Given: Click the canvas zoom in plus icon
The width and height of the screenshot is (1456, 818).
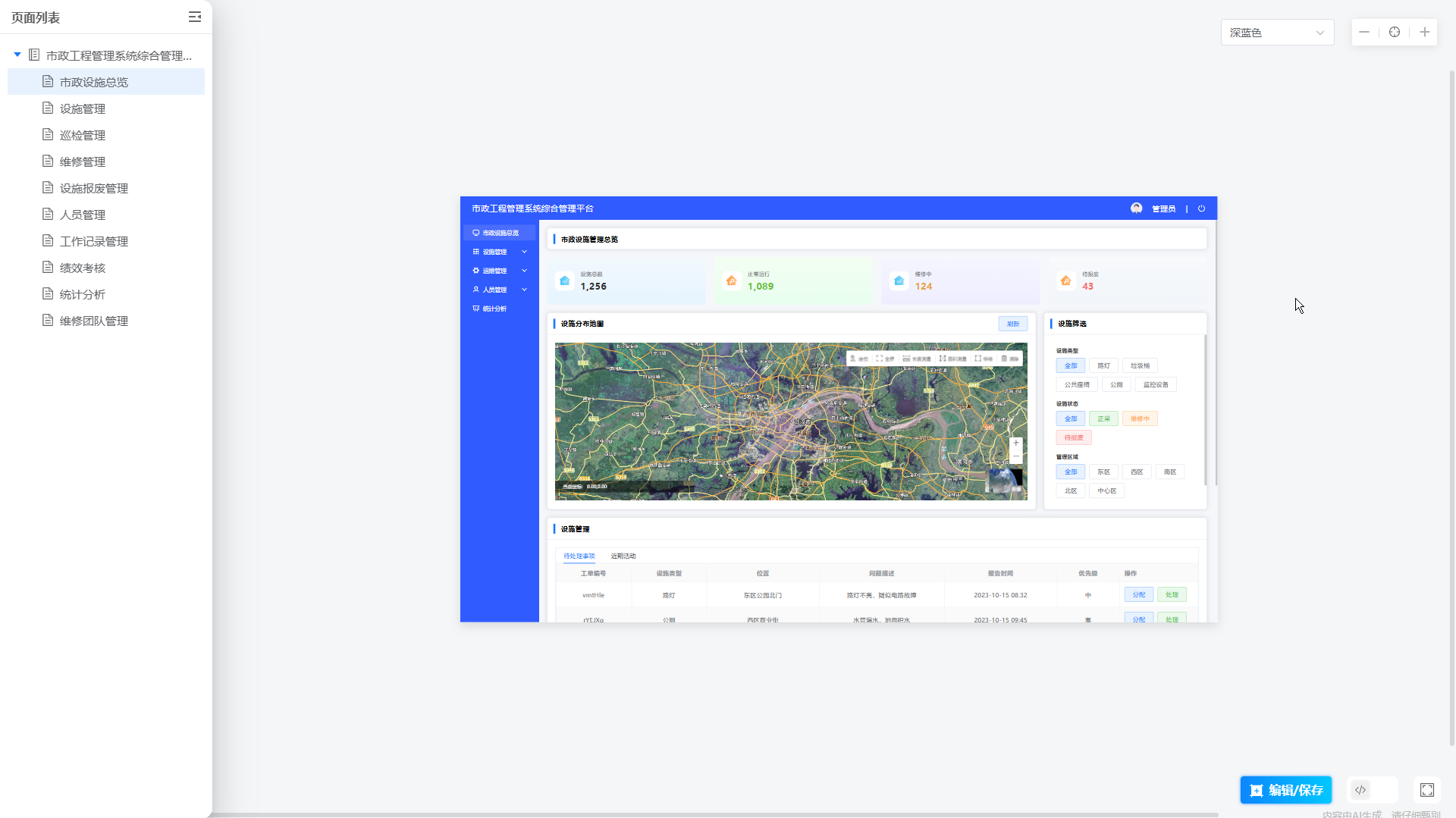Looking at the screenshot, I should coord(1425,32).
